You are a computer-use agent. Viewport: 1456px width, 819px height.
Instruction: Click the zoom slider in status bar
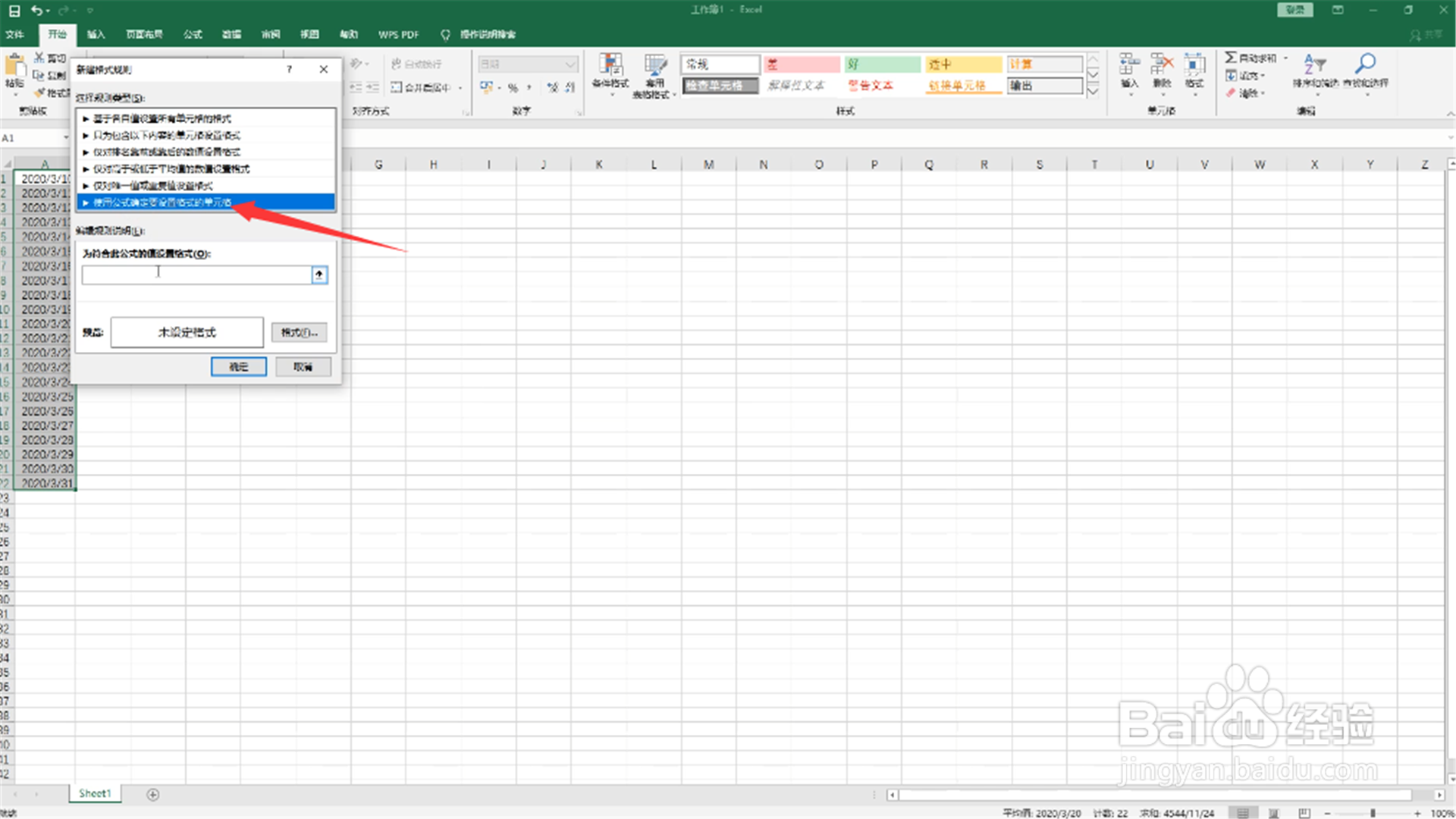pyautogui.click(x=1373, y=813)
